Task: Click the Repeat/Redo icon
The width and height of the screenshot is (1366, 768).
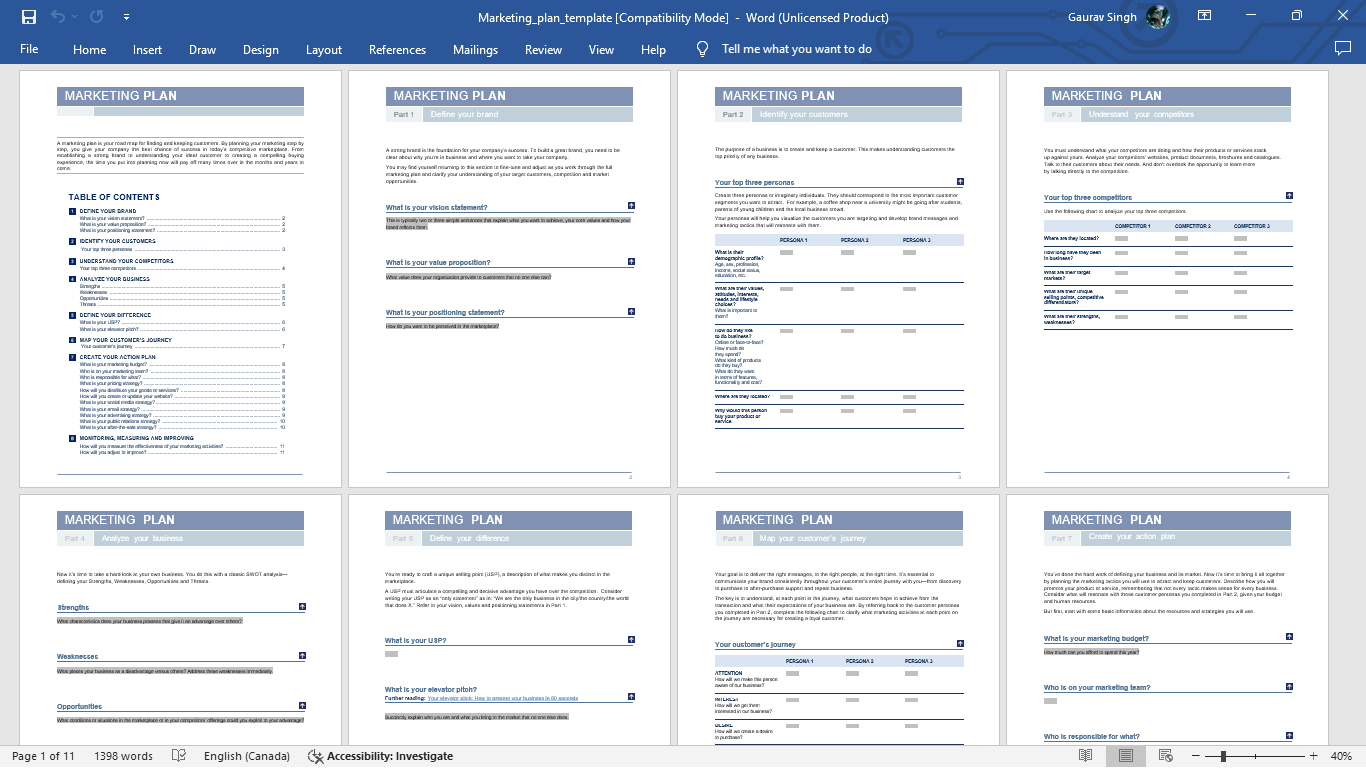Action: pos(95,16)
